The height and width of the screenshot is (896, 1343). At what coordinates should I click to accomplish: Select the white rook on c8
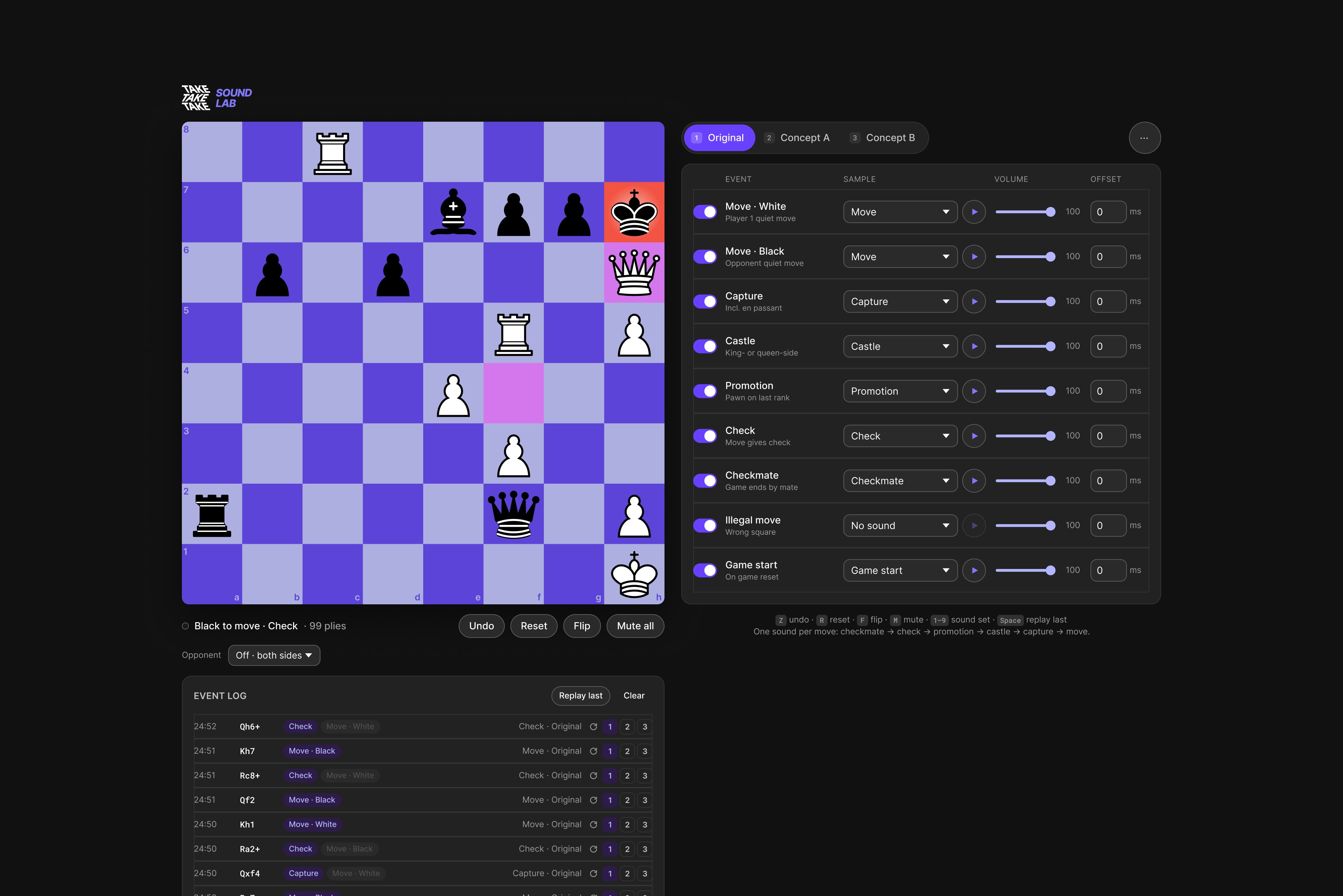[333, 152]
